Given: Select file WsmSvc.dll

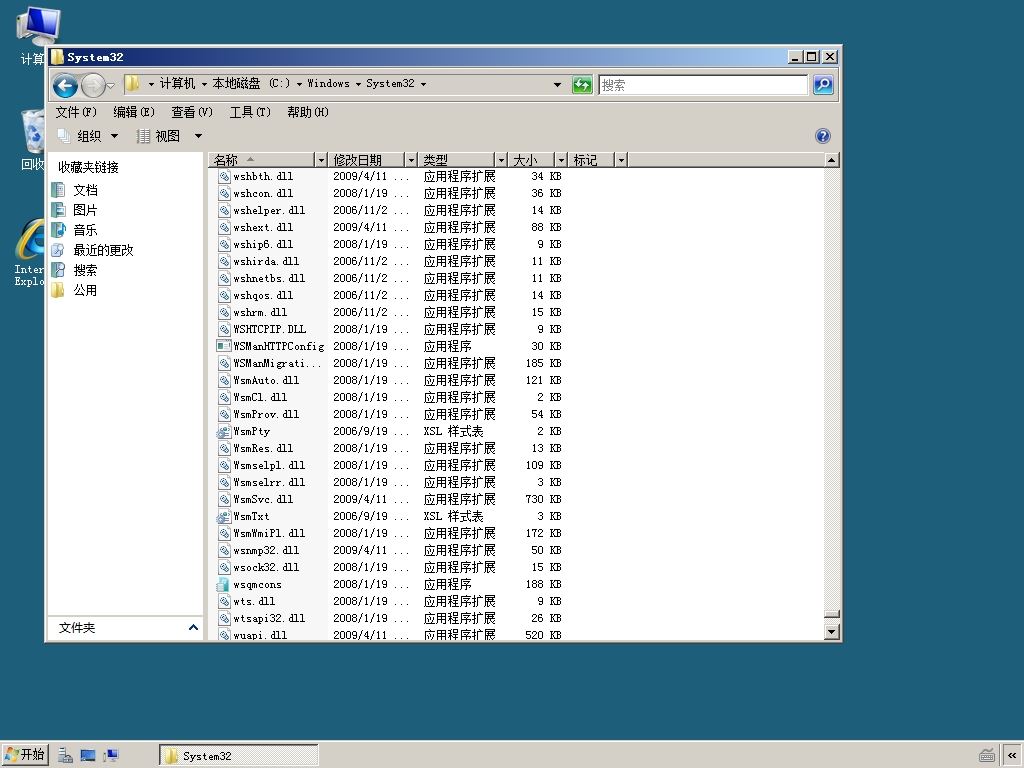Looking at the screenshot, I should pos(263,499).
